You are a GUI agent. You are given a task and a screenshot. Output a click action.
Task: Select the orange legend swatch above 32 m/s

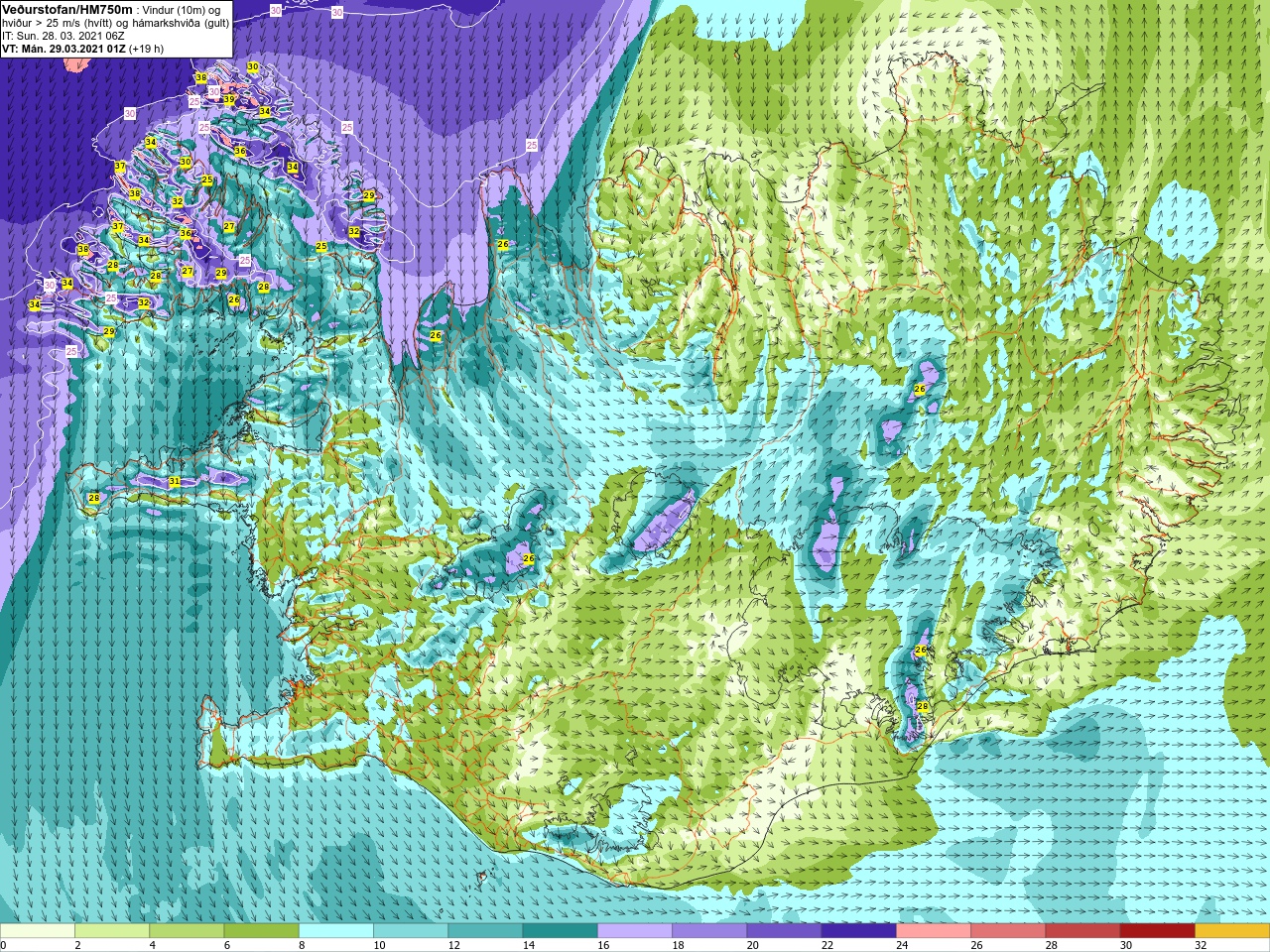[x=1232, y=931]
